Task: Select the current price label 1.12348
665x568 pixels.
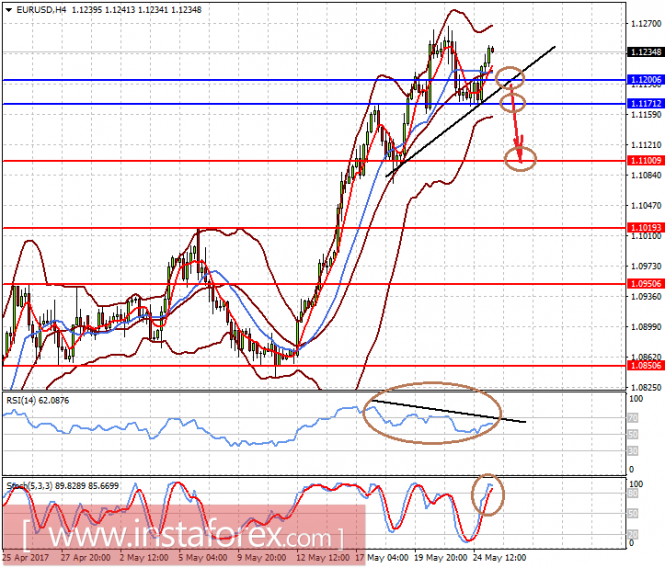Action: pyautogui.click(x=645, y=52)
